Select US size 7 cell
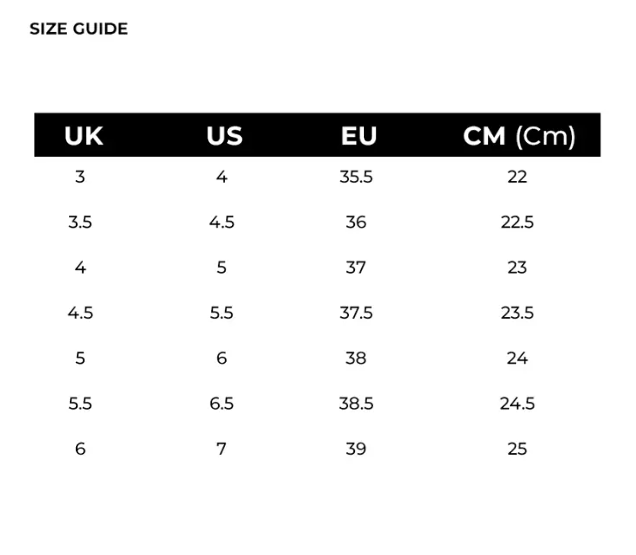This screenshot has width=636, height=555. tap(222, 449)
